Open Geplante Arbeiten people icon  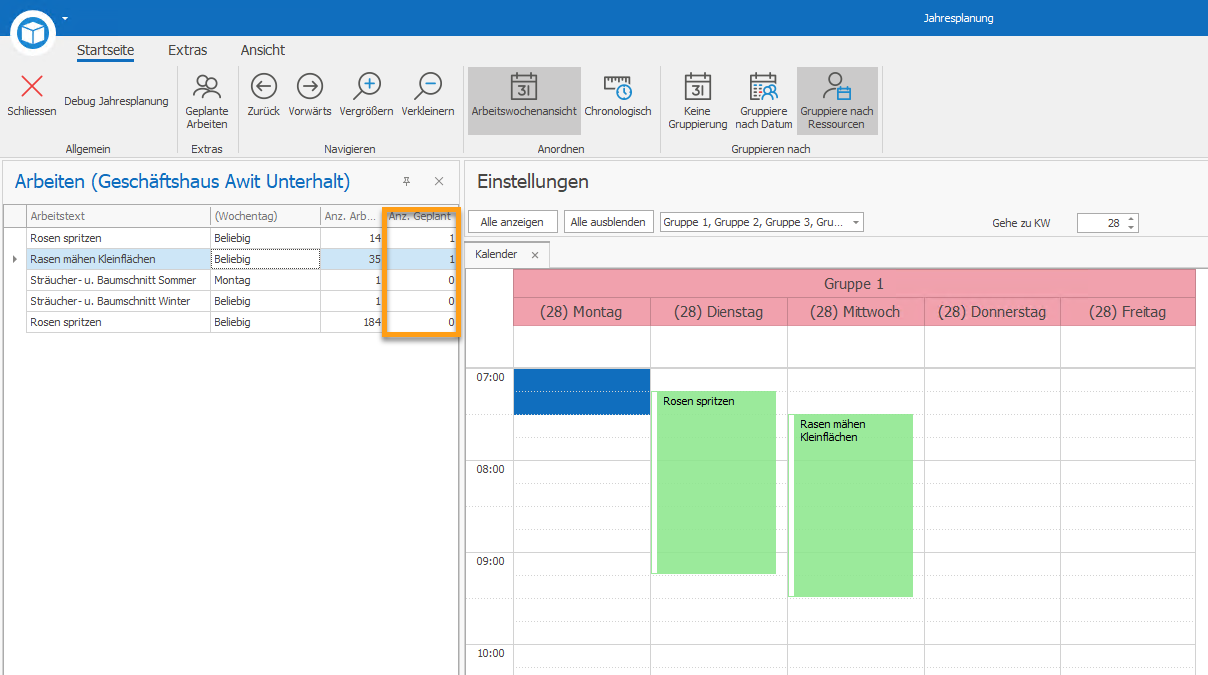click(x=207, y=87)
